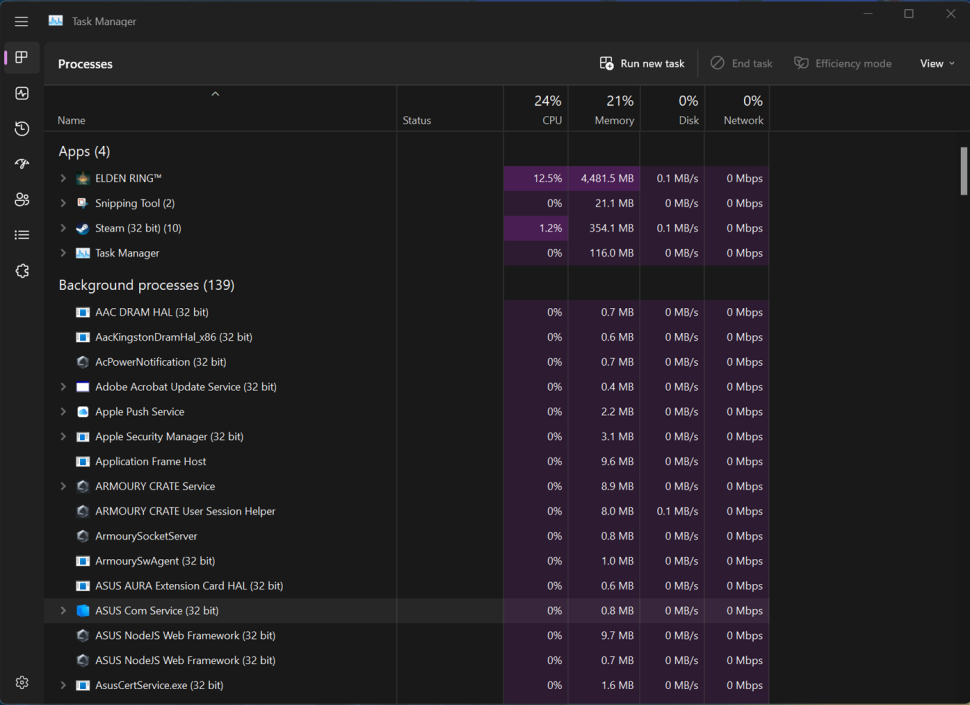The height and width of the screenshot is (705, 970).
Task: Sort processes by CPU column header
Action: [536, 109]
